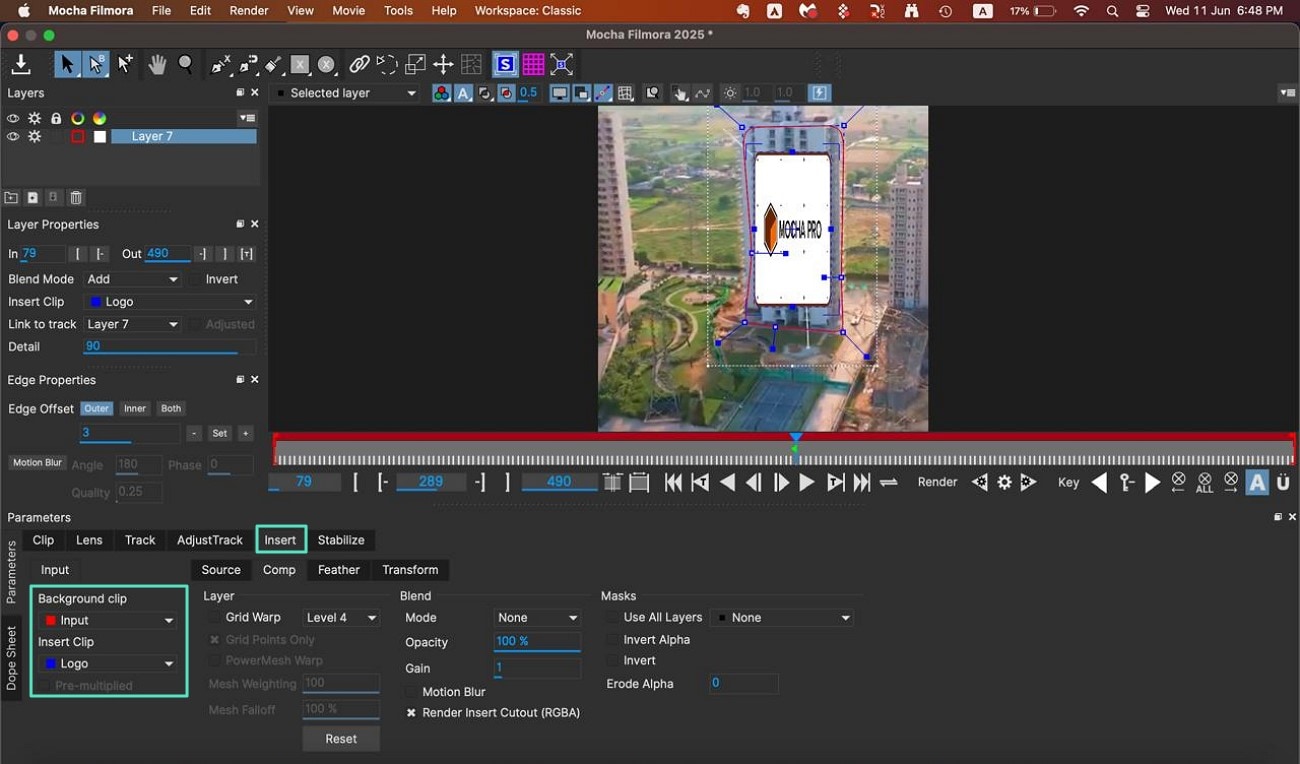Open the Masks None layer dropdown

781,618
